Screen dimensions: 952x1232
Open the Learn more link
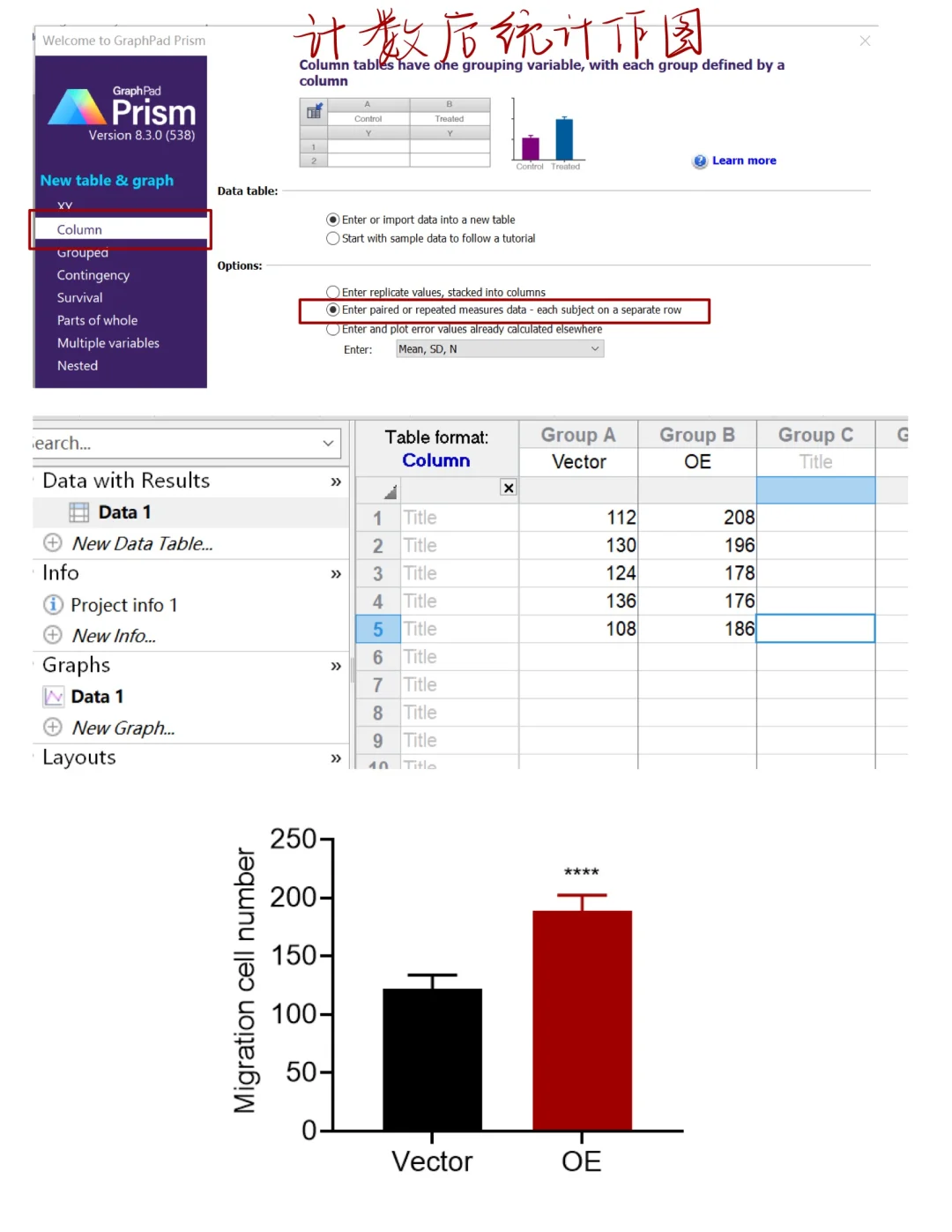pos(744,161)
